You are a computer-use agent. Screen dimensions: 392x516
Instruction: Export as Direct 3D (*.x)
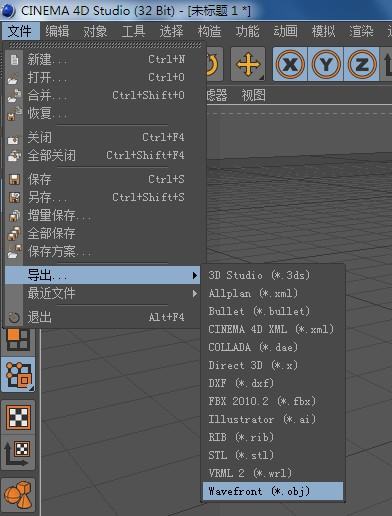coord(273,365)
